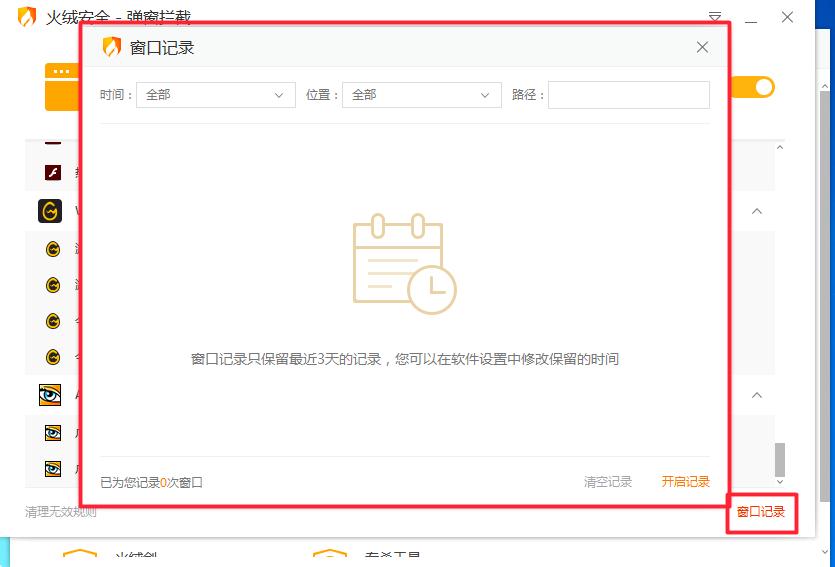Click the outer page scrollbar up arrow

(825, 86)
